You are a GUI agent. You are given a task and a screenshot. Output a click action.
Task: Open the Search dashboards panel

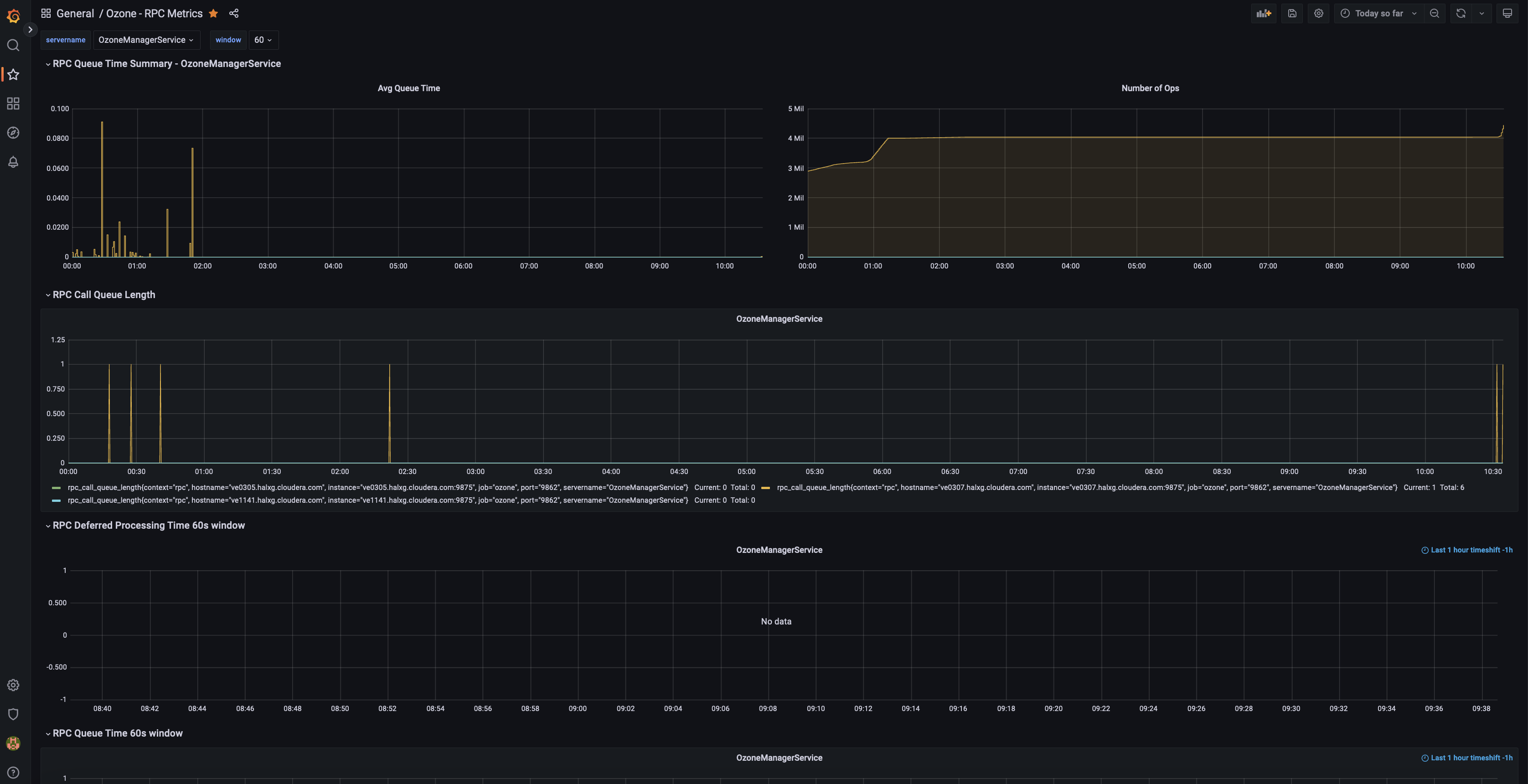pos(13,45)
